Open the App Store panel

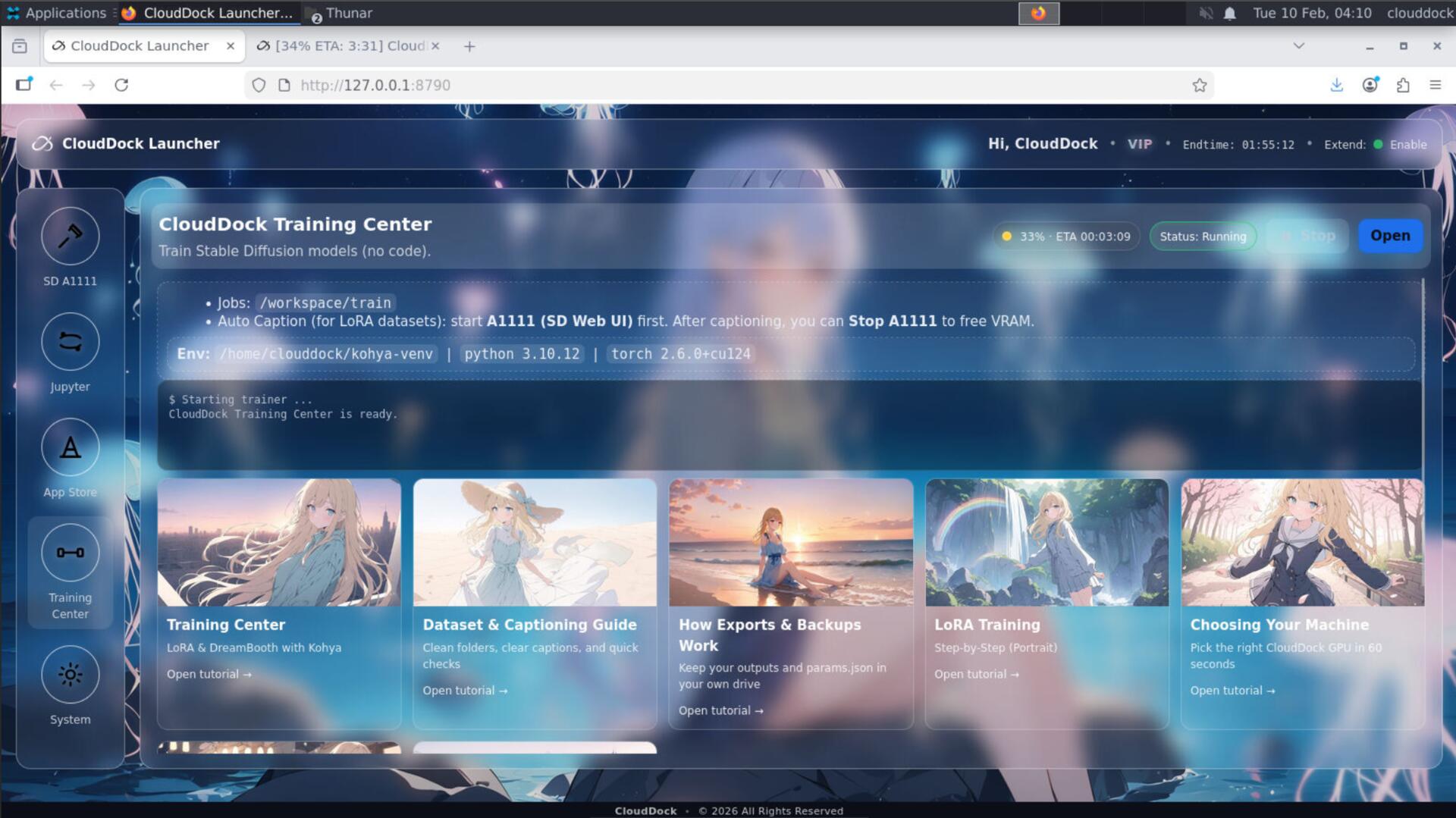[x=70, y=447]
